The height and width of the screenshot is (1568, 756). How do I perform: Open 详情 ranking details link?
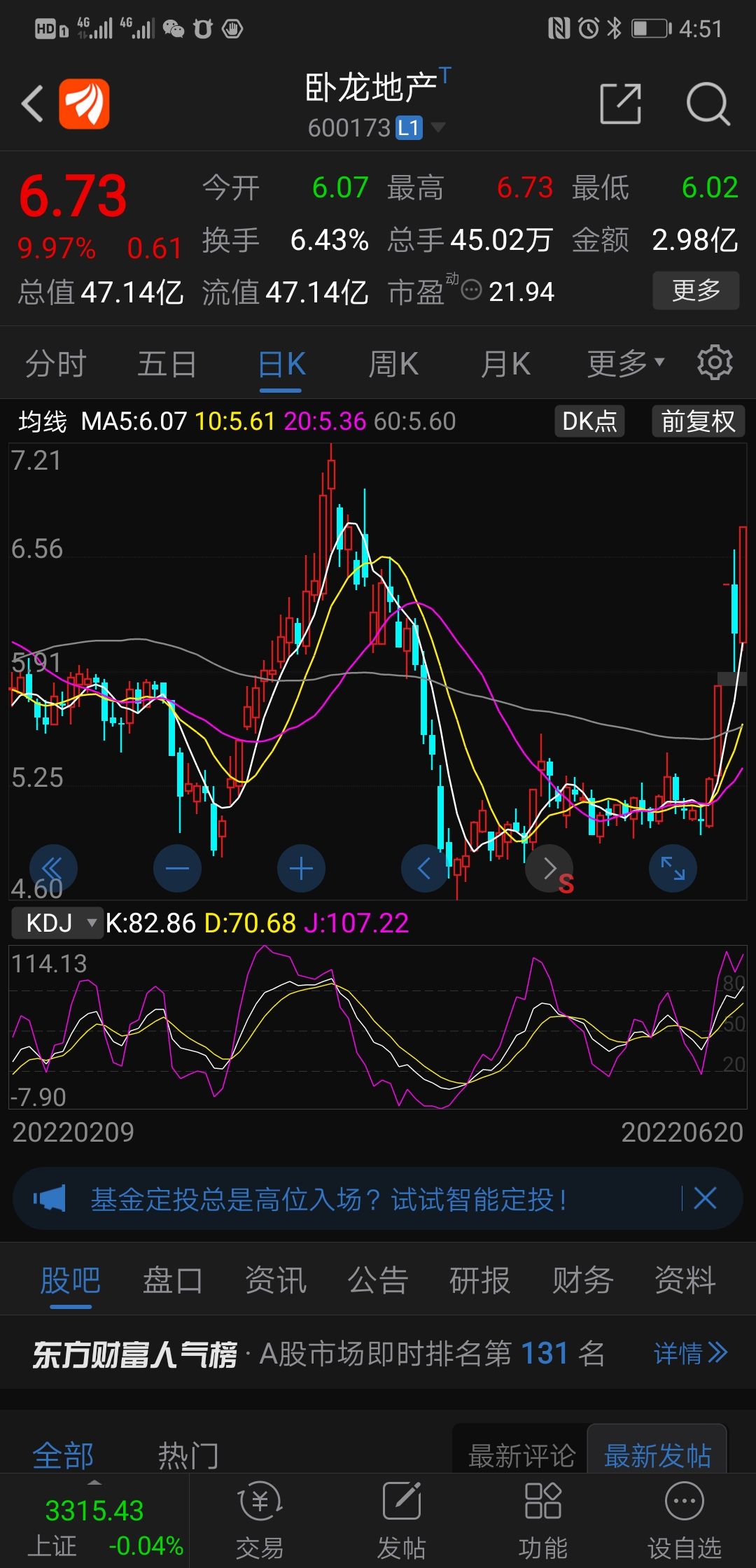tap(691, 1353)
